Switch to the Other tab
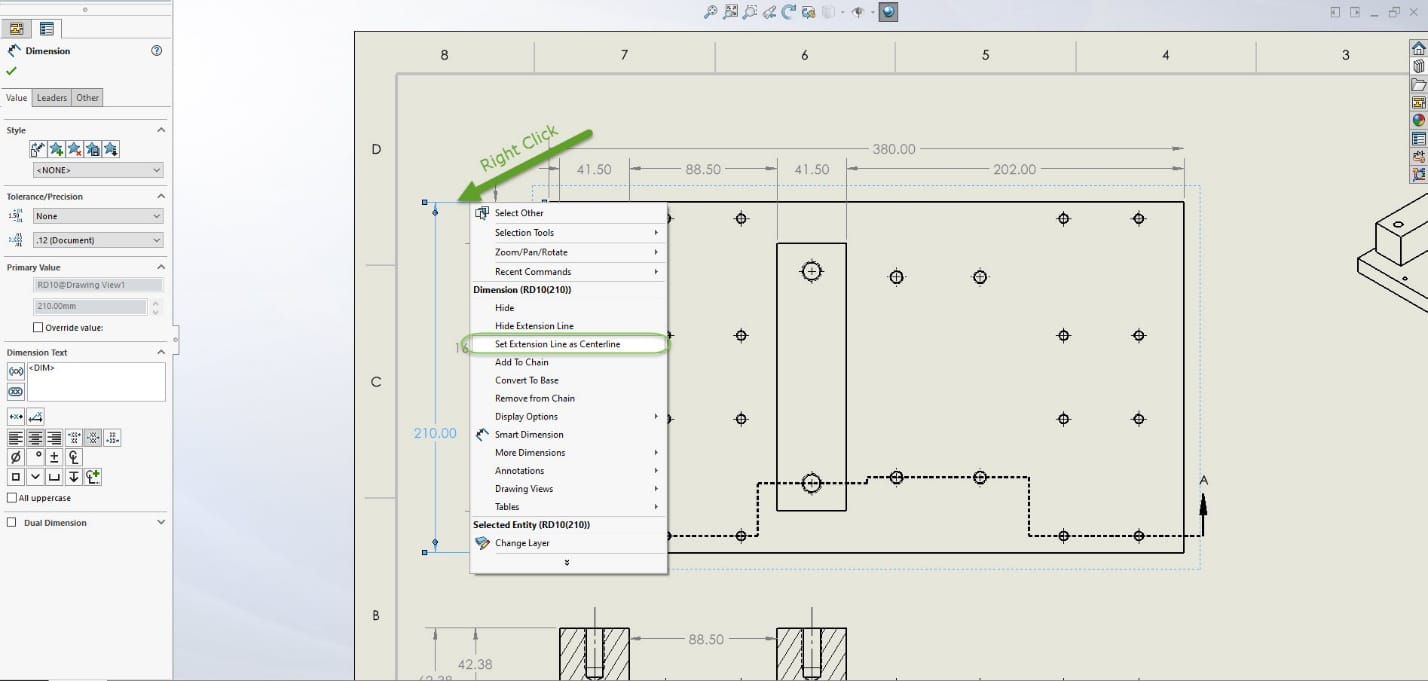This screenshot has height=681, width=1428. pyautogui.click(x=88, y=98)
